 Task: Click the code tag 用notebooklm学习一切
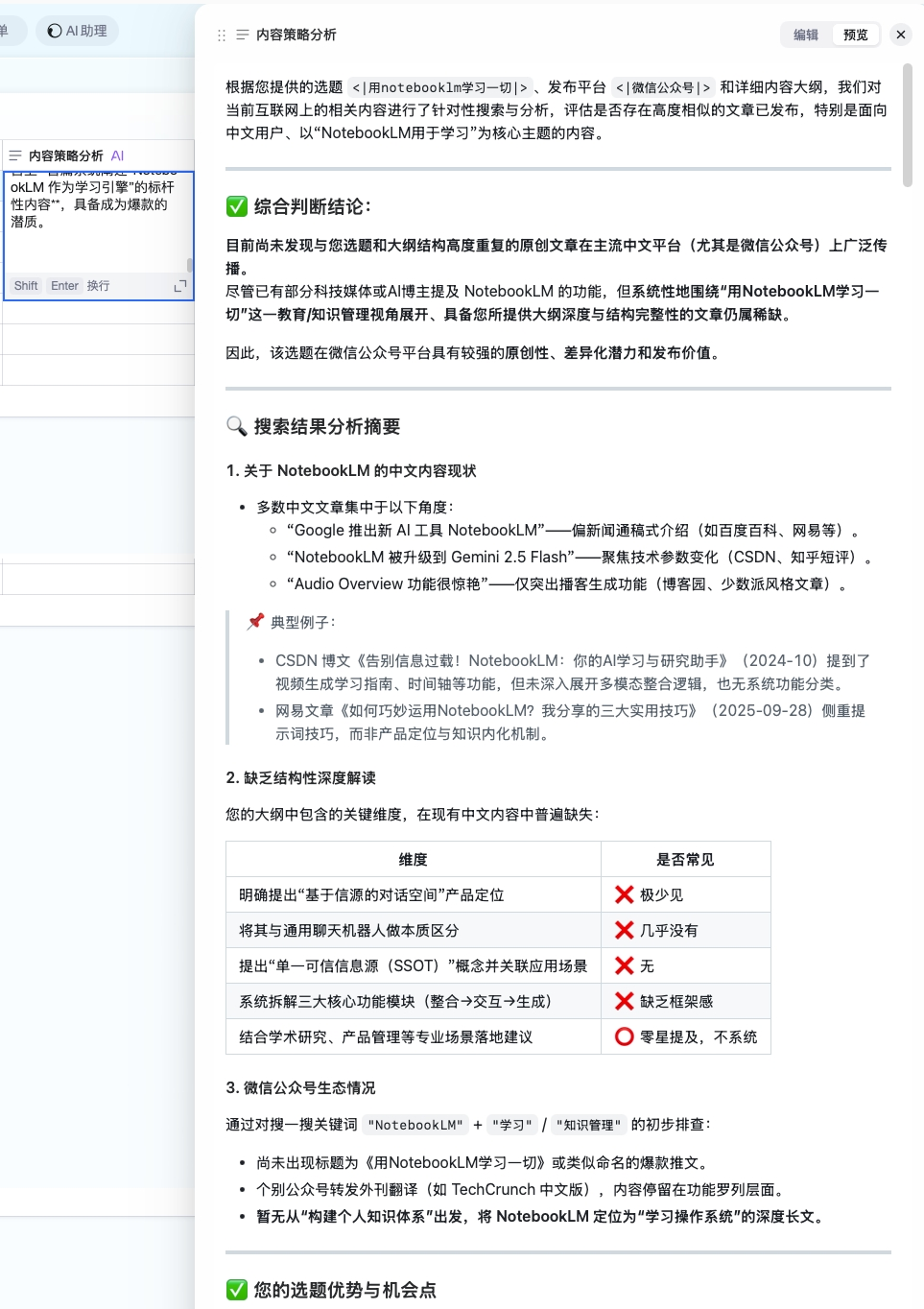(439, 87)
